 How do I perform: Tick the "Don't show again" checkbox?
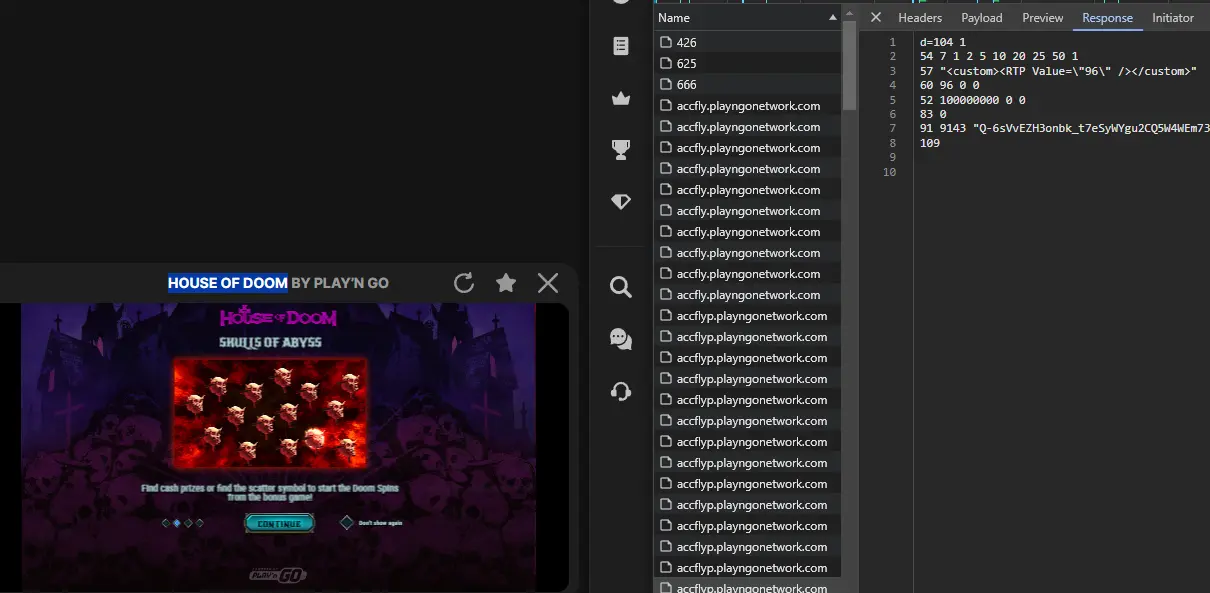pyautogui.click(x=347, y=522)
